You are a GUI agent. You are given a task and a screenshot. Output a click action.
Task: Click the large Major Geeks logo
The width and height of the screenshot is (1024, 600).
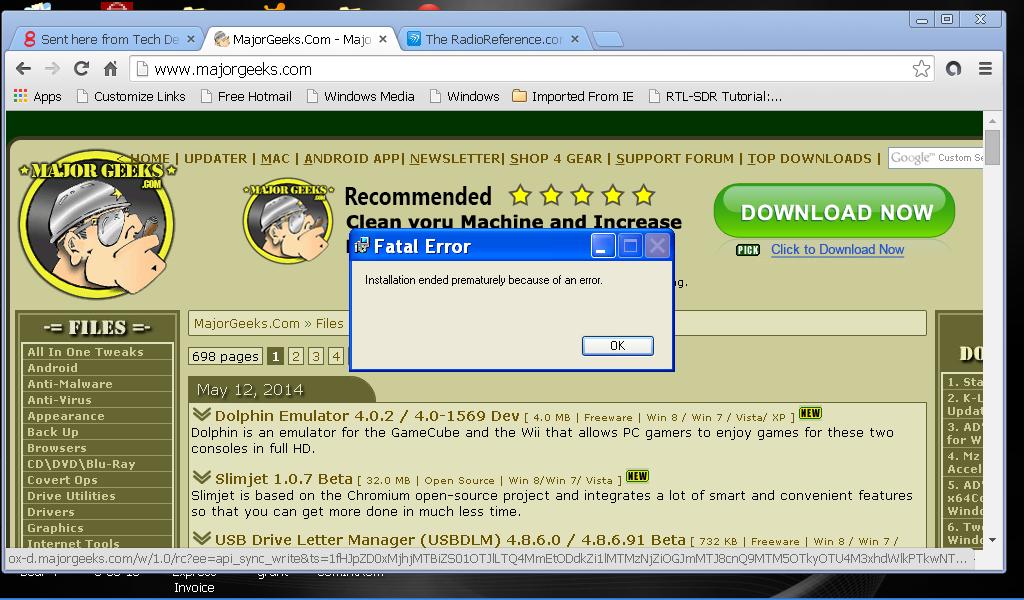coord(97,224)
